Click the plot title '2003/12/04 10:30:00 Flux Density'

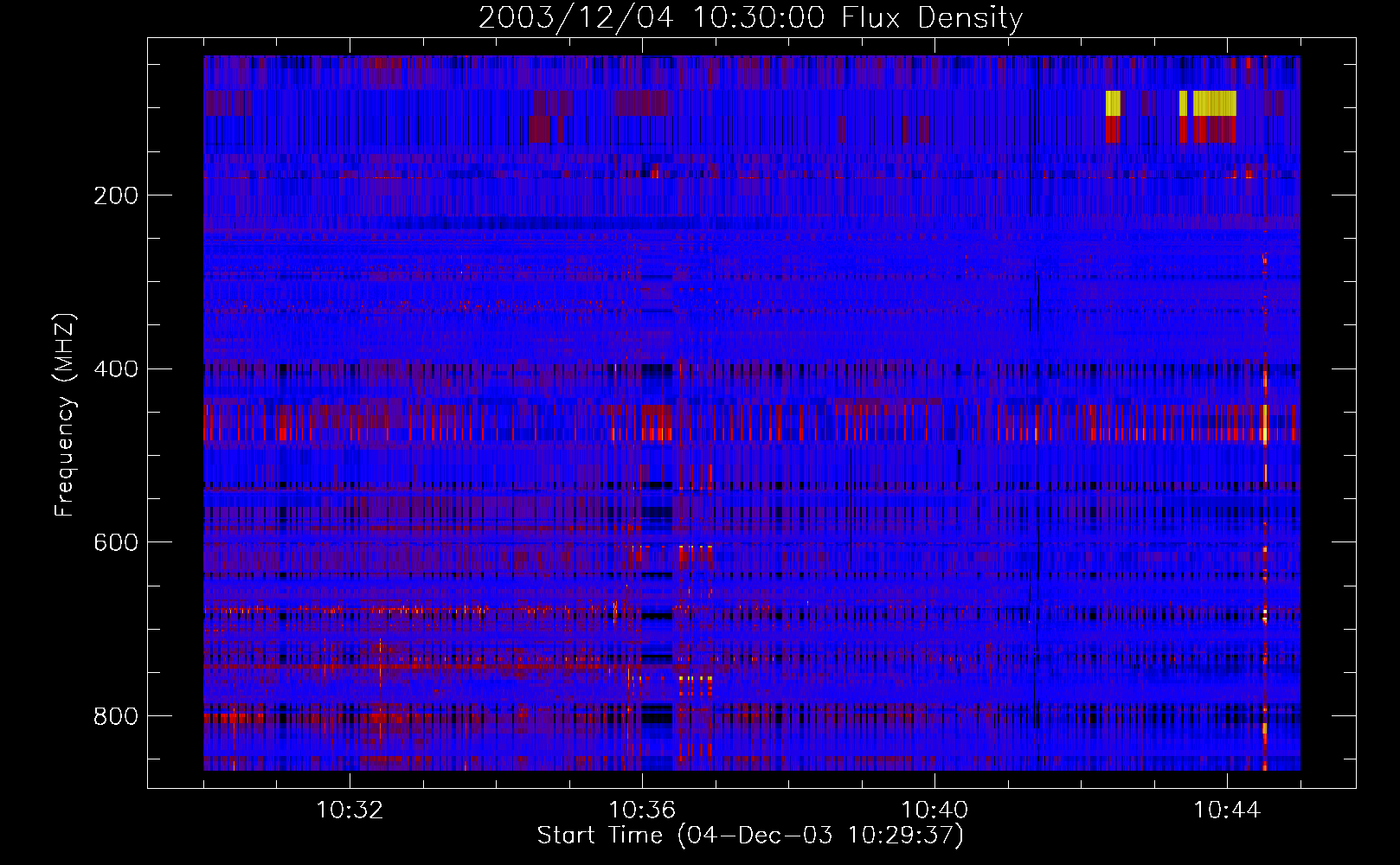pyautogui.click(x=750, y=17)
